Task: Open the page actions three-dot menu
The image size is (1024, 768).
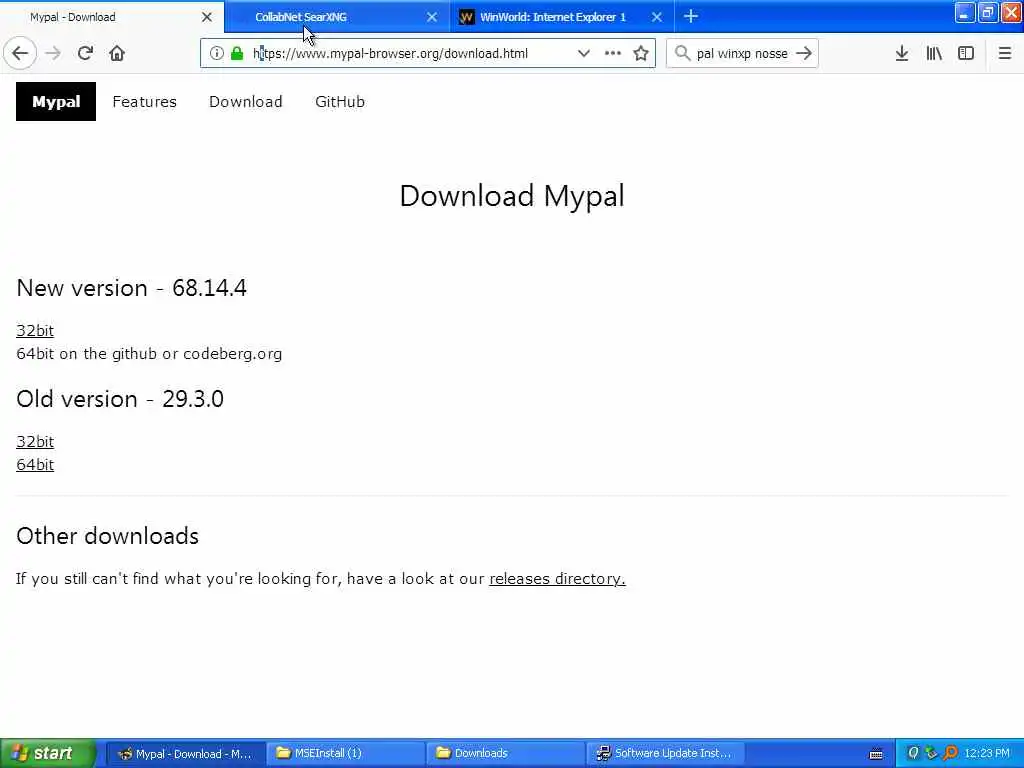Action: [x=613, y=54]
